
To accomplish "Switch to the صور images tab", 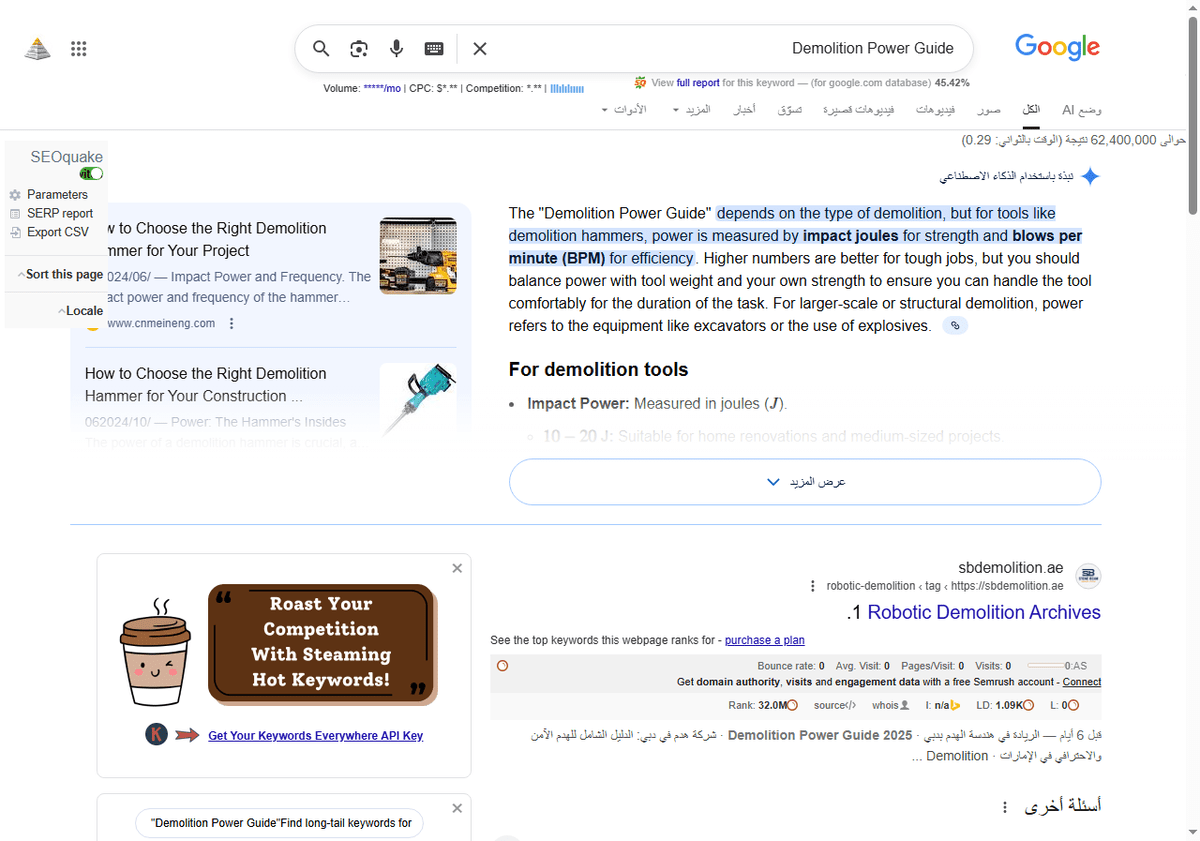I will (988, 110).
